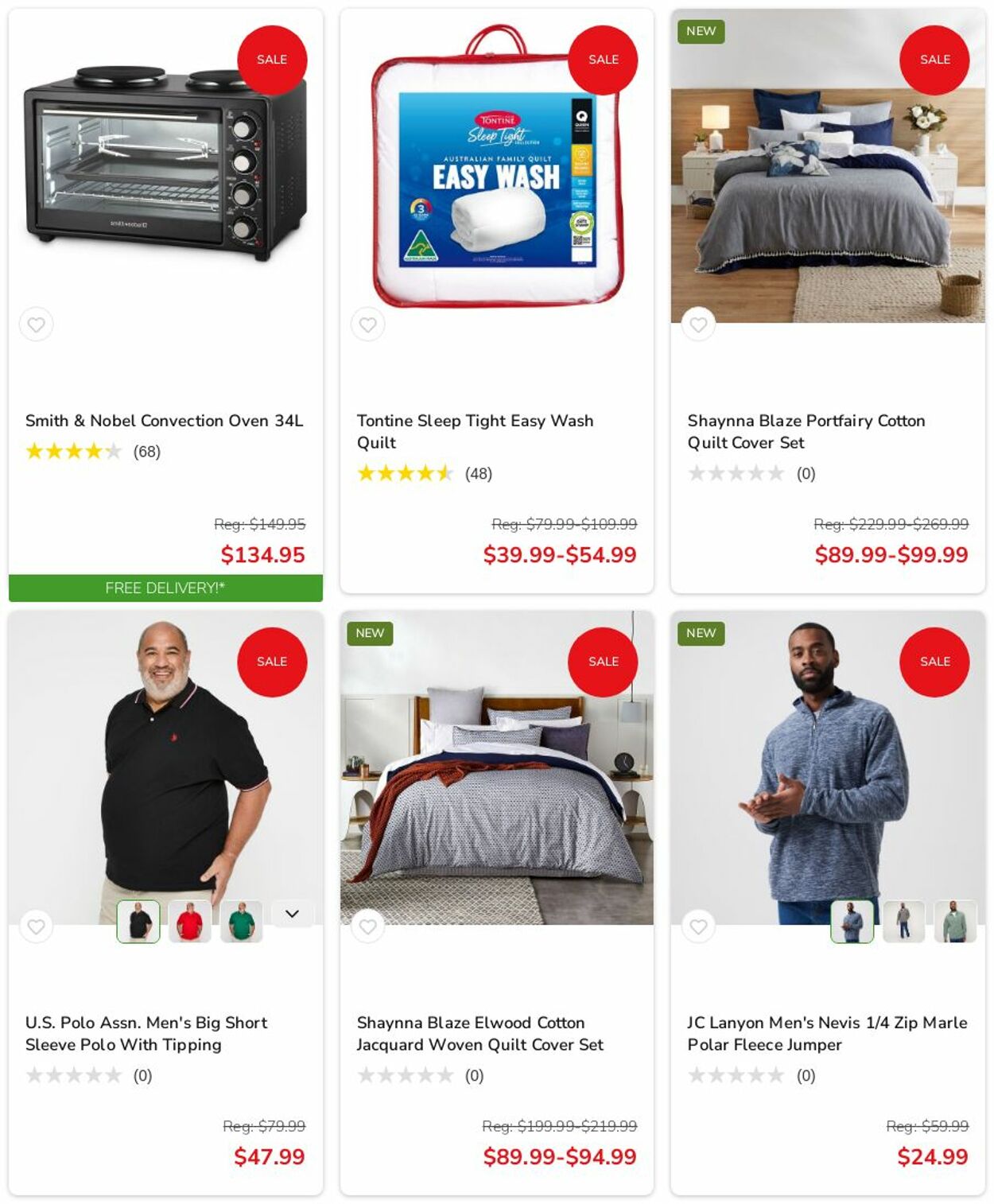Choose the green polo colour thumbnail
Image resolution: width=994 pixels, height=1204 pixels.
click(241, 922)
